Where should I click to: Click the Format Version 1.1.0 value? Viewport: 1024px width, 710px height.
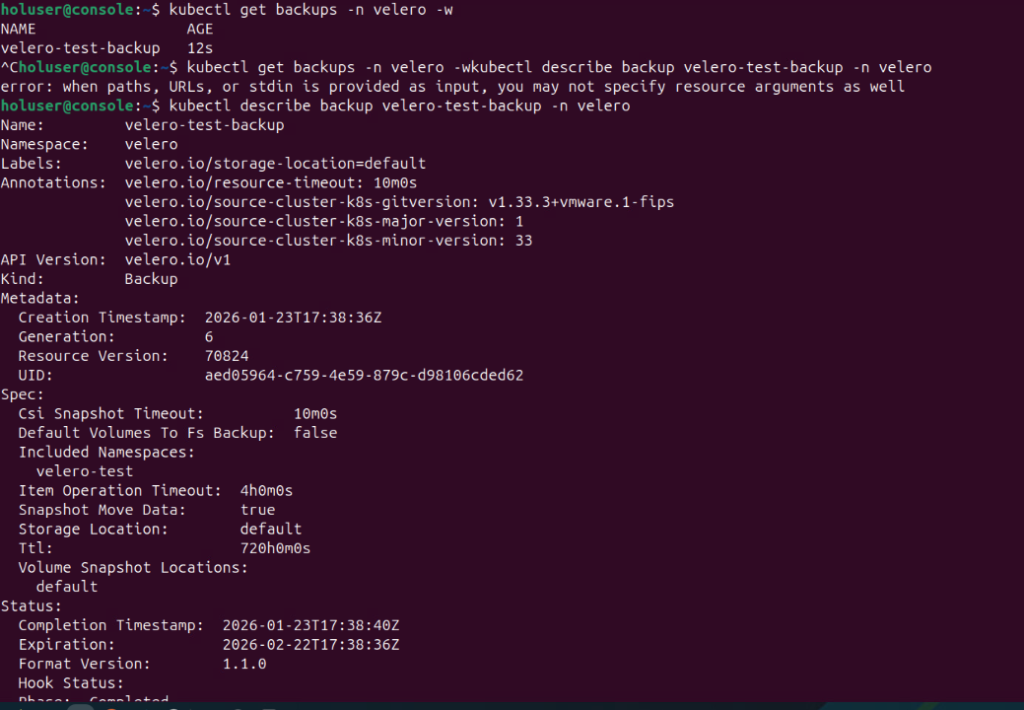tap(244, 664)
